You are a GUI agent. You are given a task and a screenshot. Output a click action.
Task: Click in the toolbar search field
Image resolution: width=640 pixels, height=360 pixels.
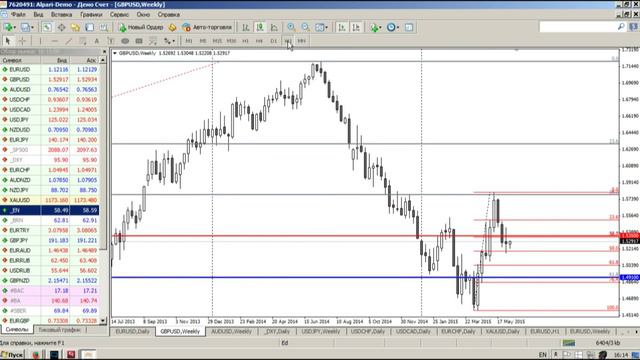[x=578, y=27]
